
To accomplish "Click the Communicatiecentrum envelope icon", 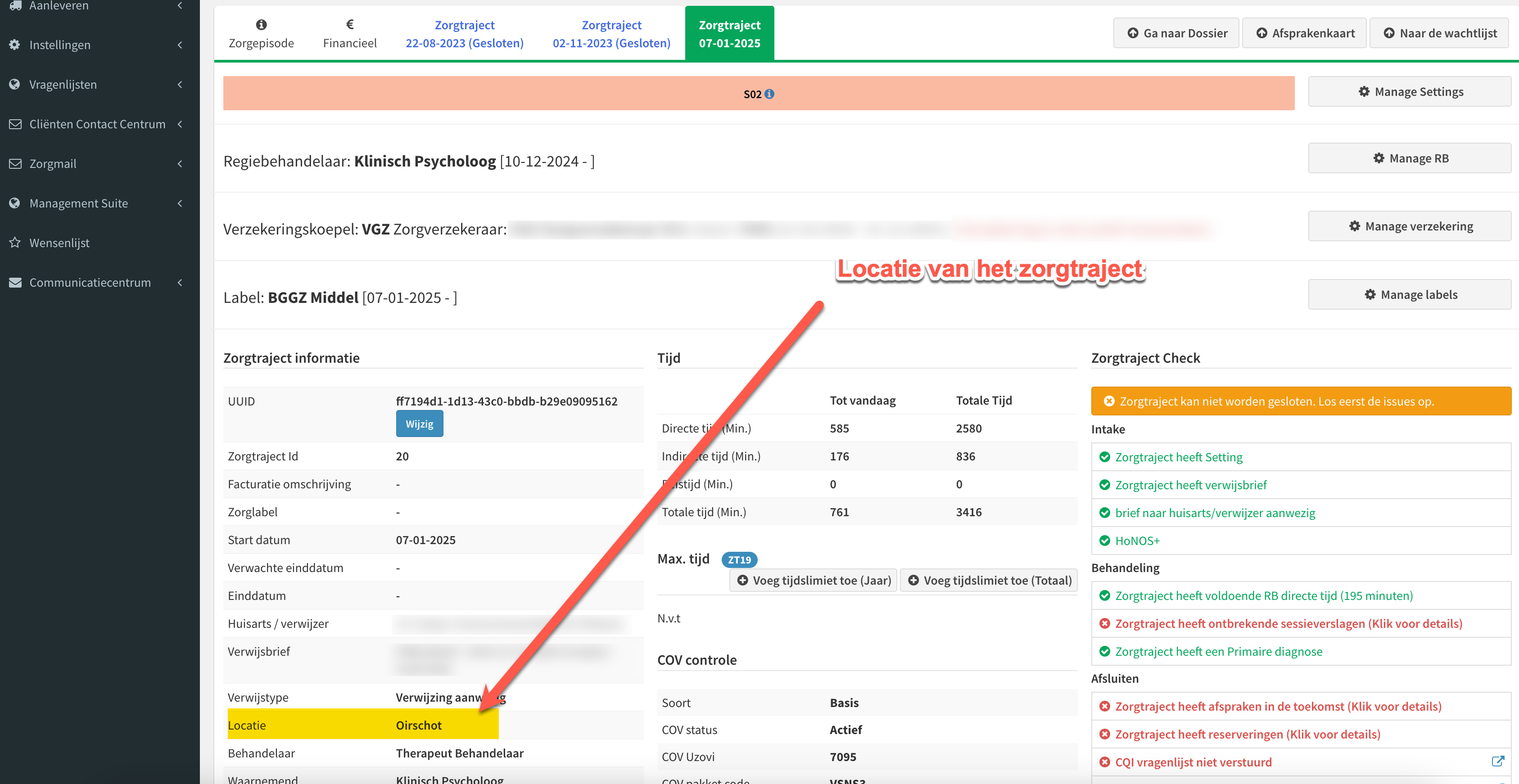I will (15, 282).
